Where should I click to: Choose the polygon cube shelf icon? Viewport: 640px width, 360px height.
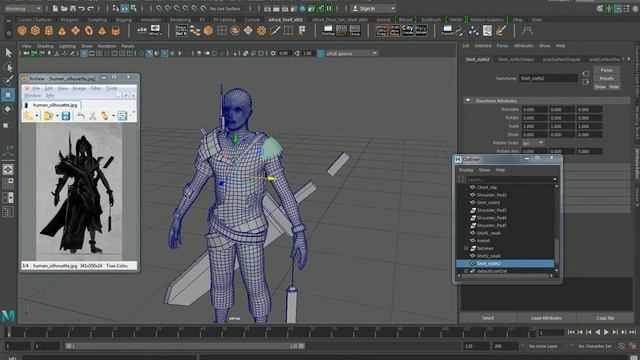[36, 31]
